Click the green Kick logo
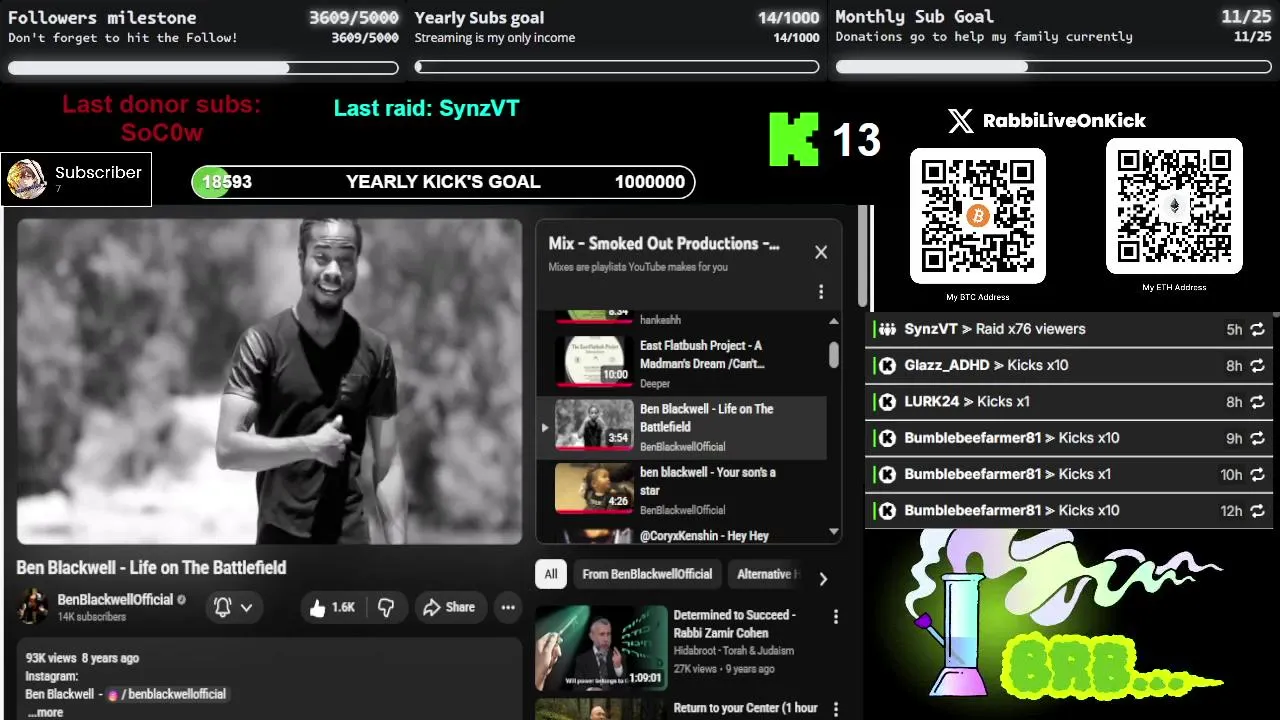 pyautogui.click(x=794, y=139)
